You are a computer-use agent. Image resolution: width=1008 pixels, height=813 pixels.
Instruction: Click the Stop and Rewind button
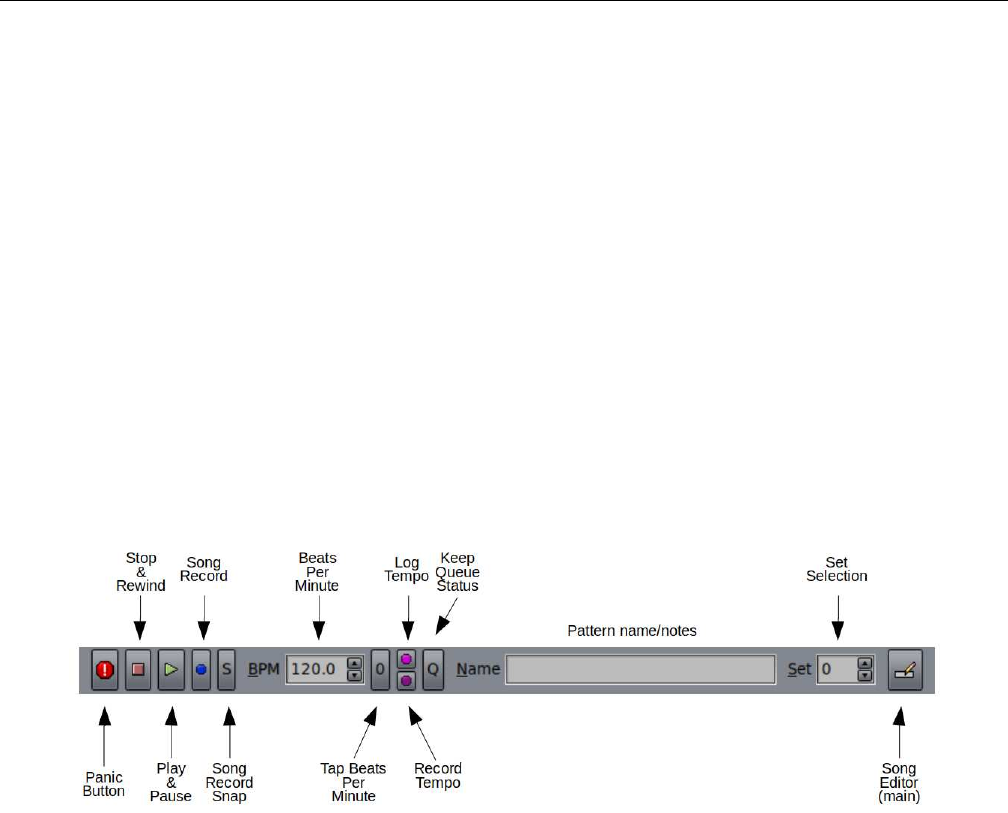(x=138, y=670)
